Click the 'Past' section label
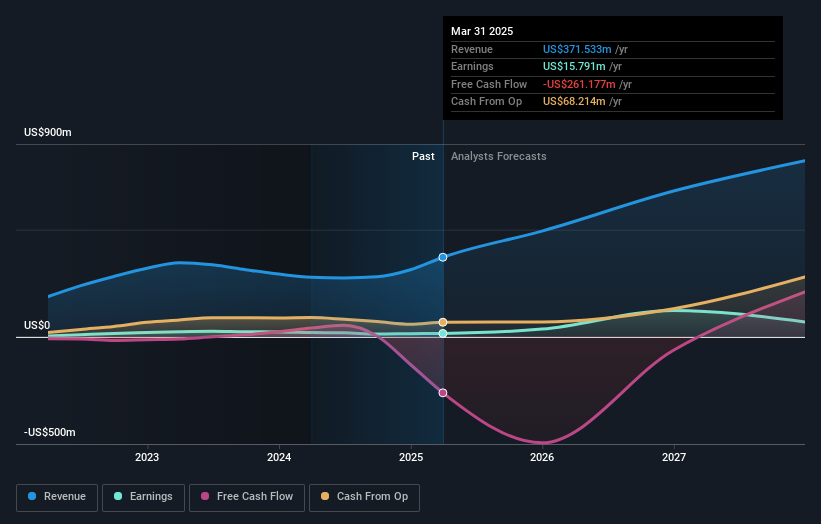This screenshot has width=821, height=524. (423, 156)
